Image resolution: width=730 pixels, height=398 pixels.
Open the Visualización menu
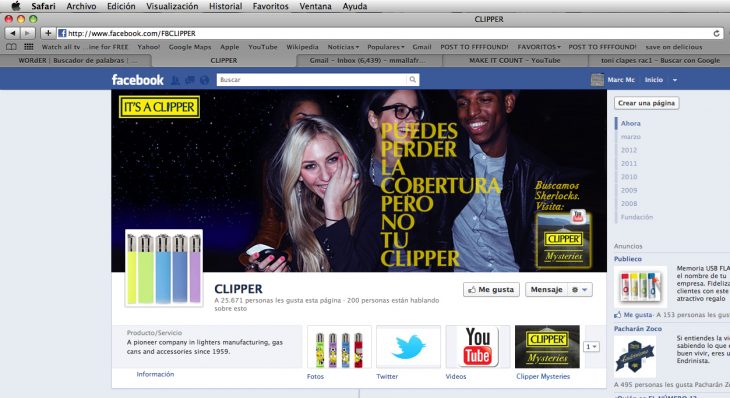coord(172,6)
